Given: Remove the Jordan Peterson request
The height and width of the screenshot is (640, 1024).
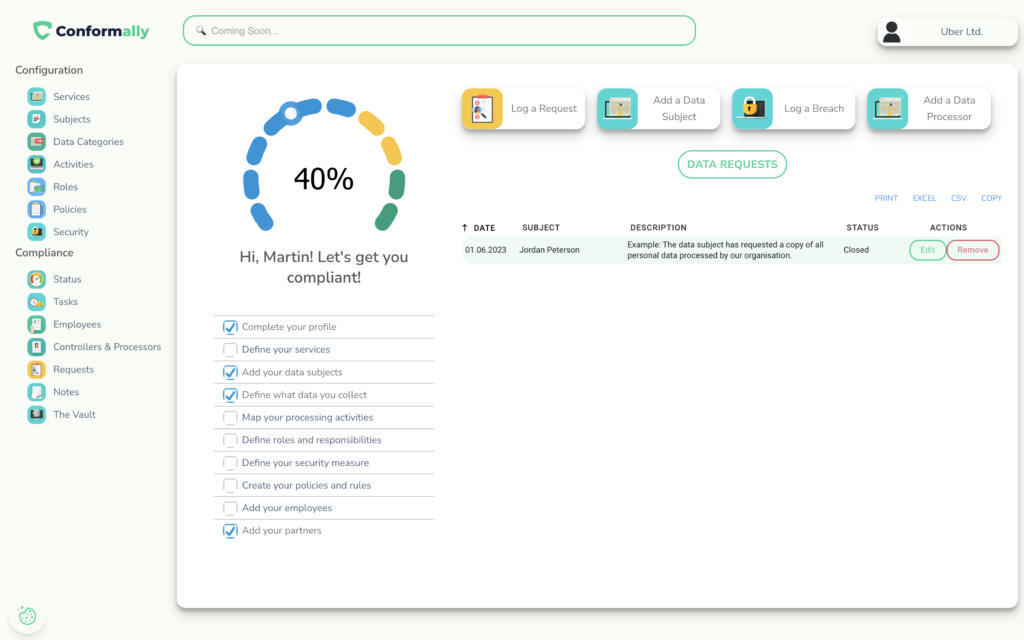Looking at the screenshot, I should (x=972, y=250).
